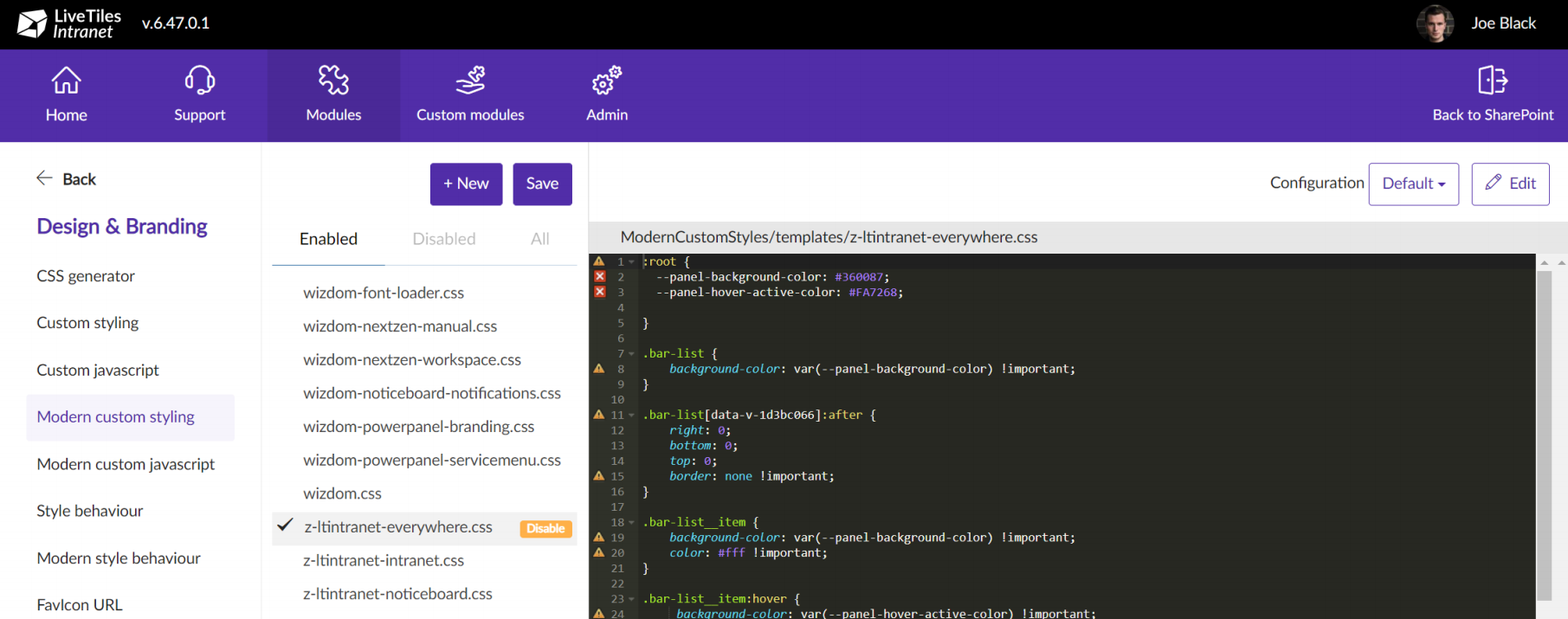Click the Design & Branding heading
This screenshot has height=619, width=1568.
point(122,227)
